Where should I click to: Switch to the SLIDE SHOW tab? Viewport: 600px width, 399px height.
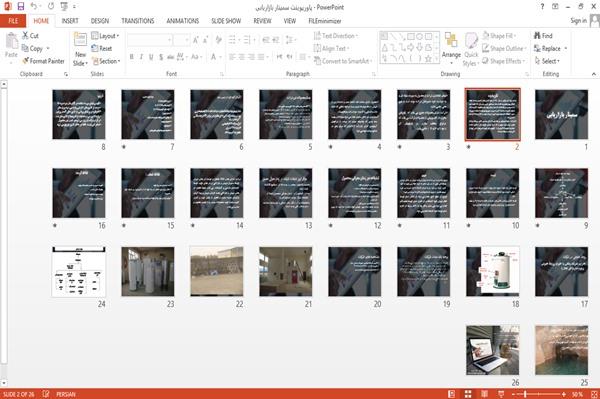tap(226, 21)
